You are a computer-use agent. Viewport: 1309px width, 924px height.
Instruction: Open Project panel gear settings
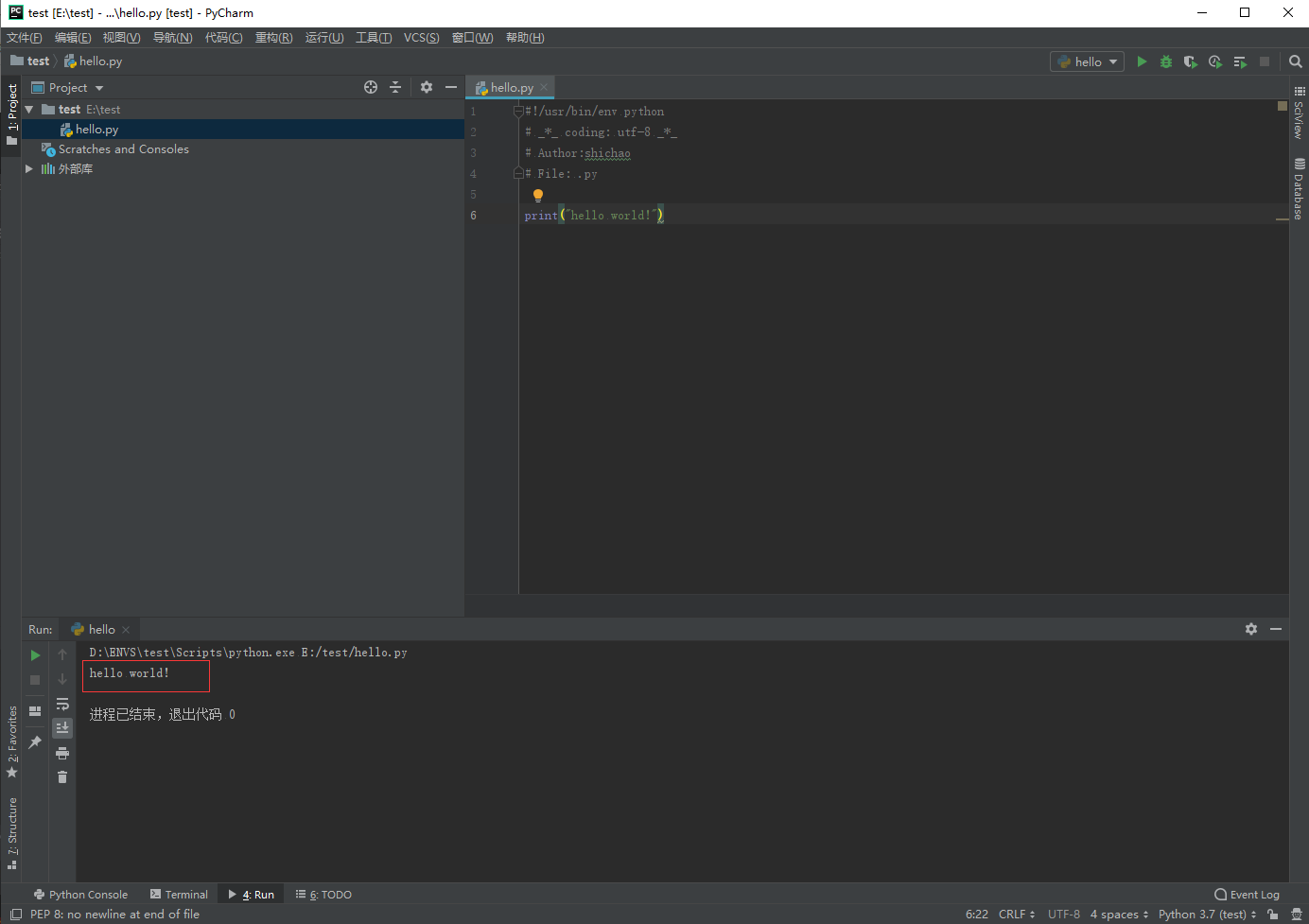(x=427, y=87)
